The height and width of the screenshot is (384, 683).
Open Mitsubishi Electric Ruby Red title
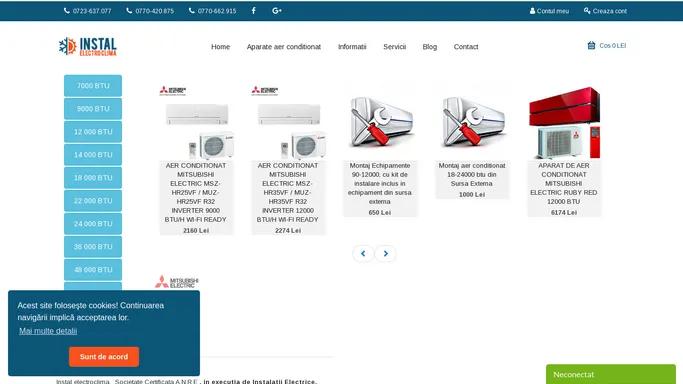[x=564, y=183]
